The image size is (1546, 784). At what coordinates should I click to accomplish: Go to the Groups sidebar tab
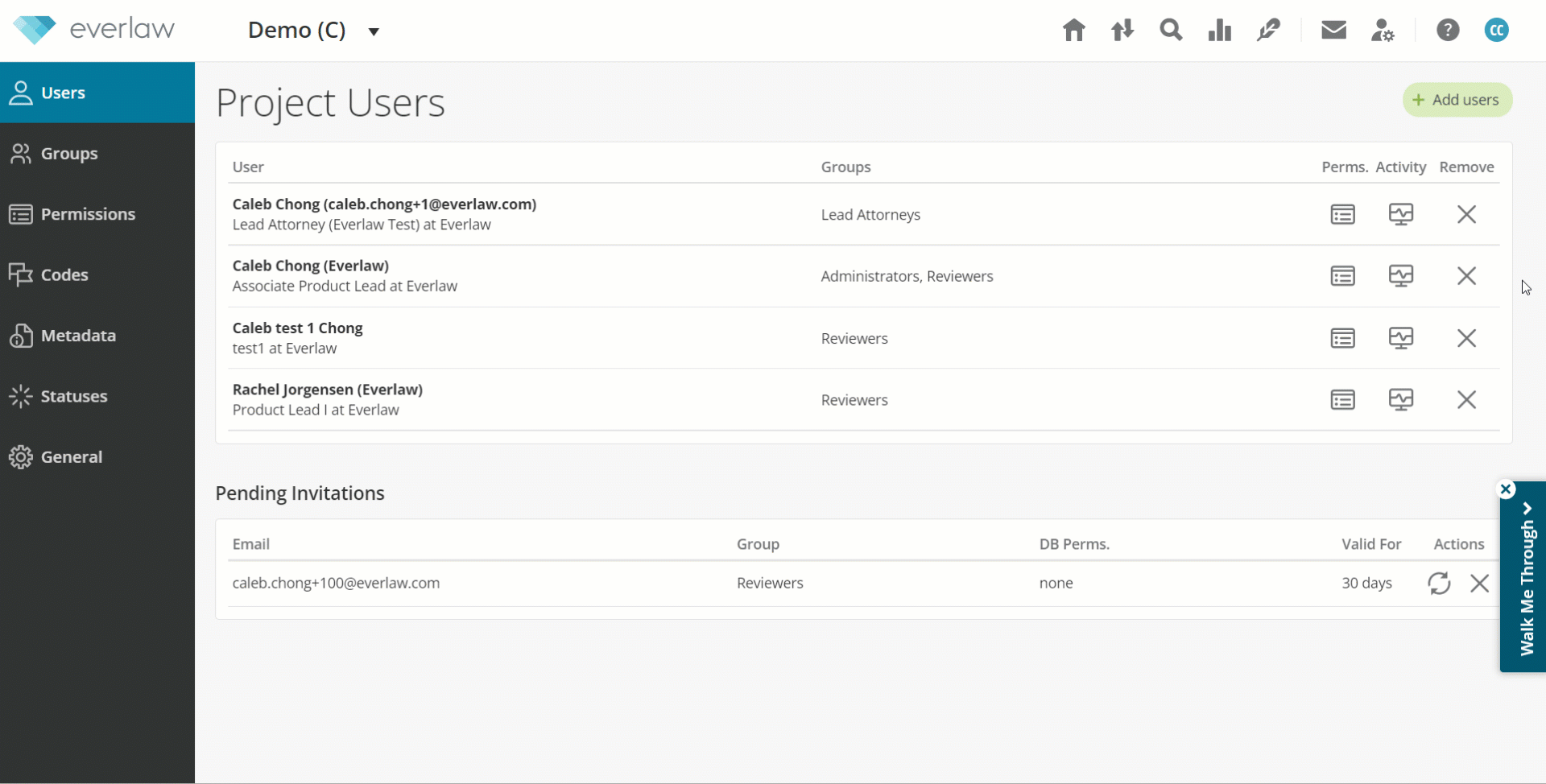(x=97, y=154)
